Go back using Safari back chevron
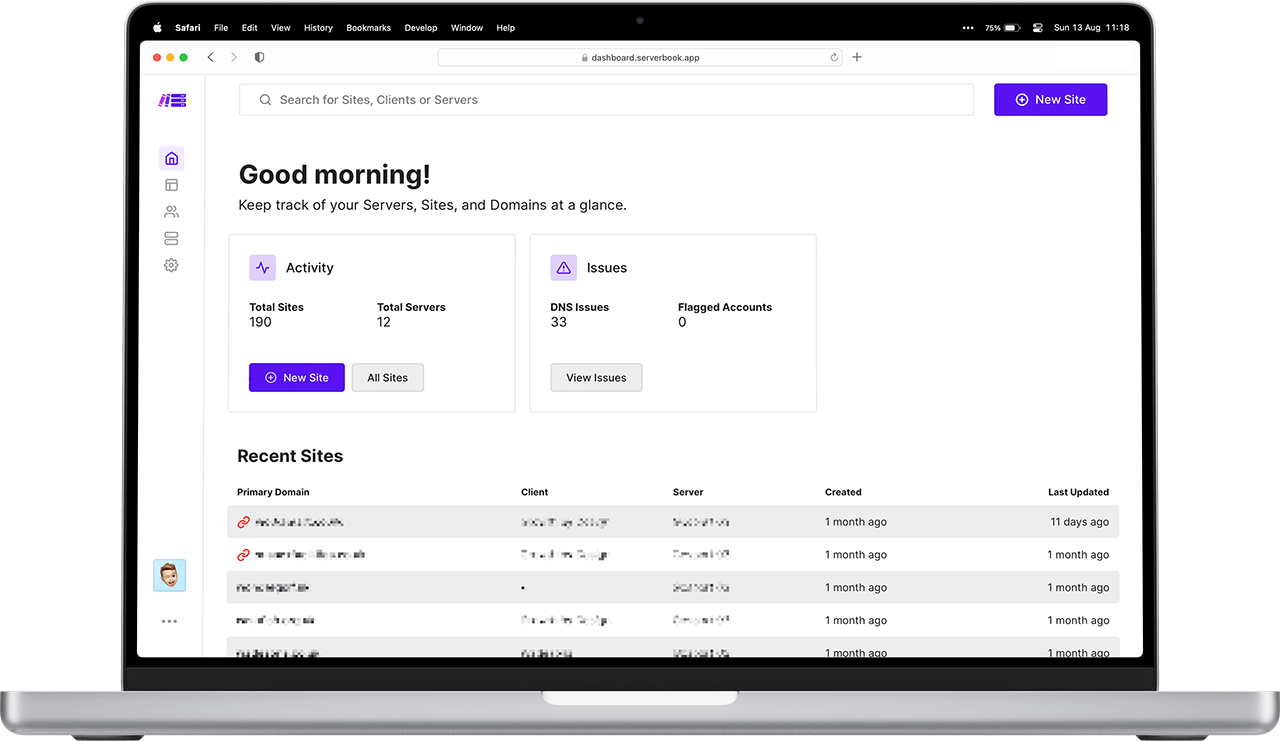 pos(210,57)
